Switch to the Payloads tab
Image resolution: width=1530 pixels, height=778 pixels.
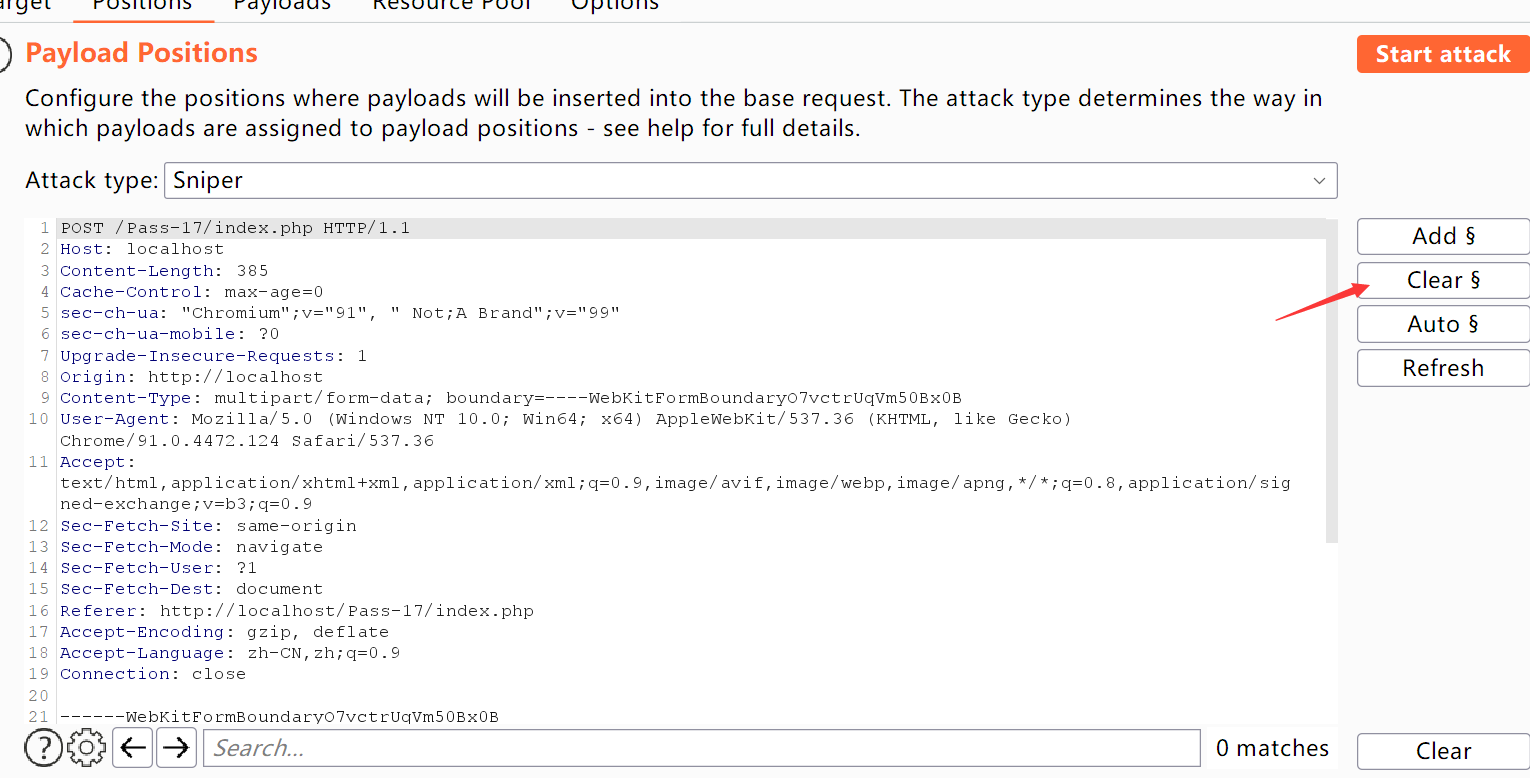(282, 5)
